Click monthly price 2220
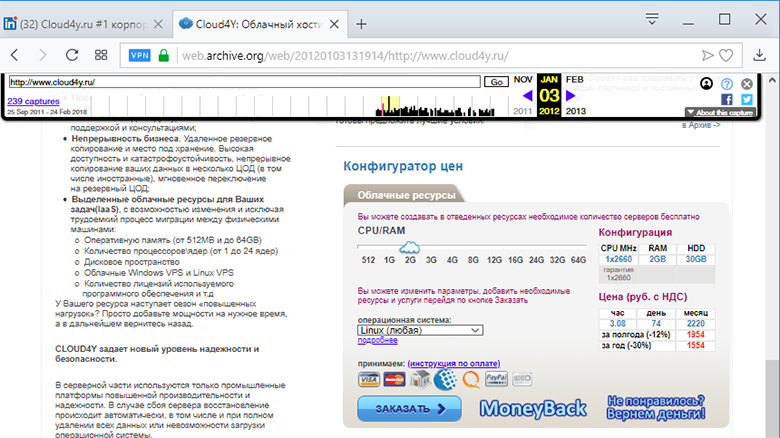The width and height of the screenshot is (780, 438). (x=695, y=324)
